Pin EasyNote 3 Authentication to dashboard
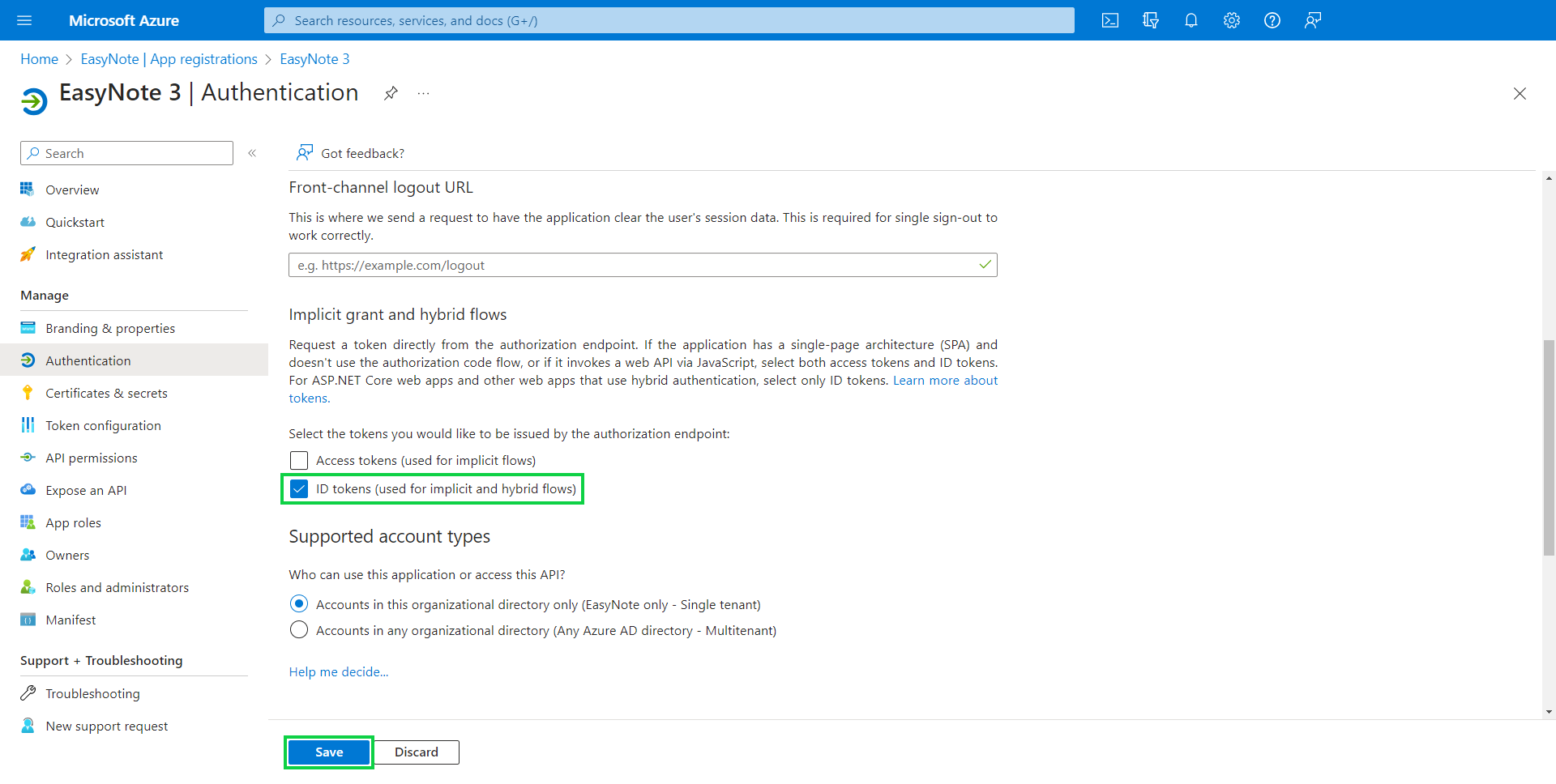 [391, 93]
